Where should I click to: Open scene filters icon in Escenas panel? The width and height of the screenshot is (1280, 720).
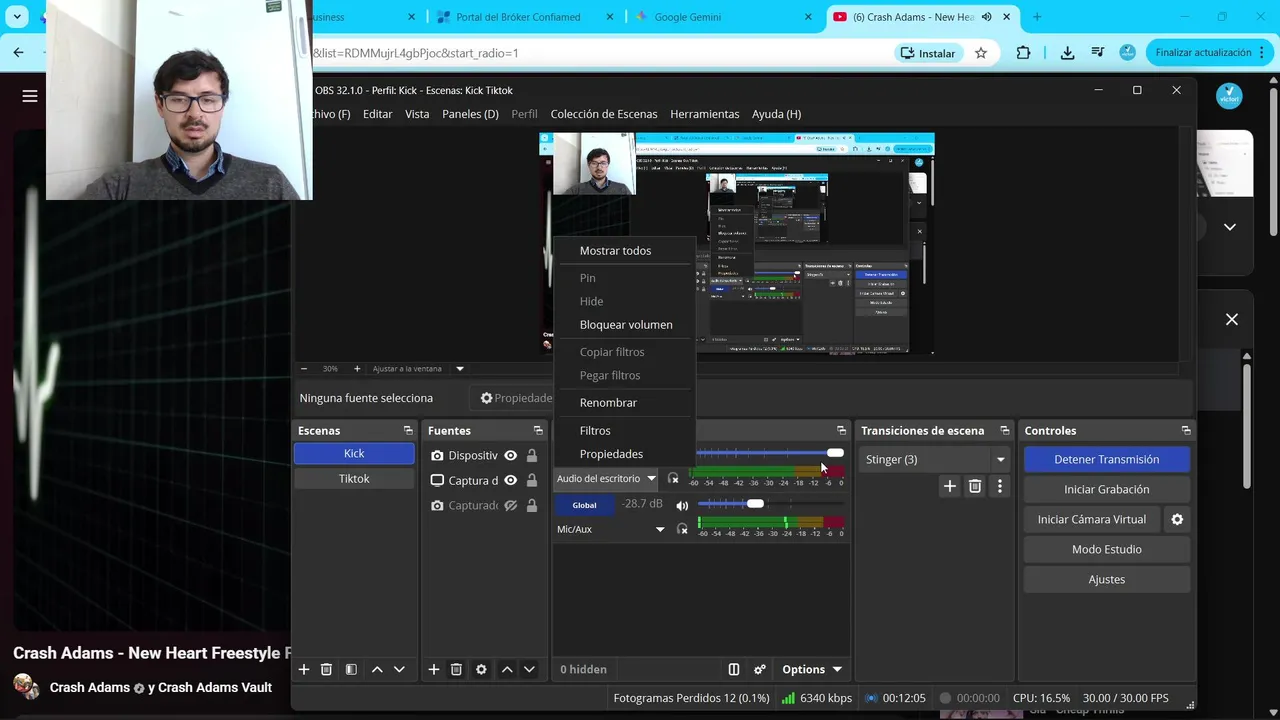click(351, 669)
